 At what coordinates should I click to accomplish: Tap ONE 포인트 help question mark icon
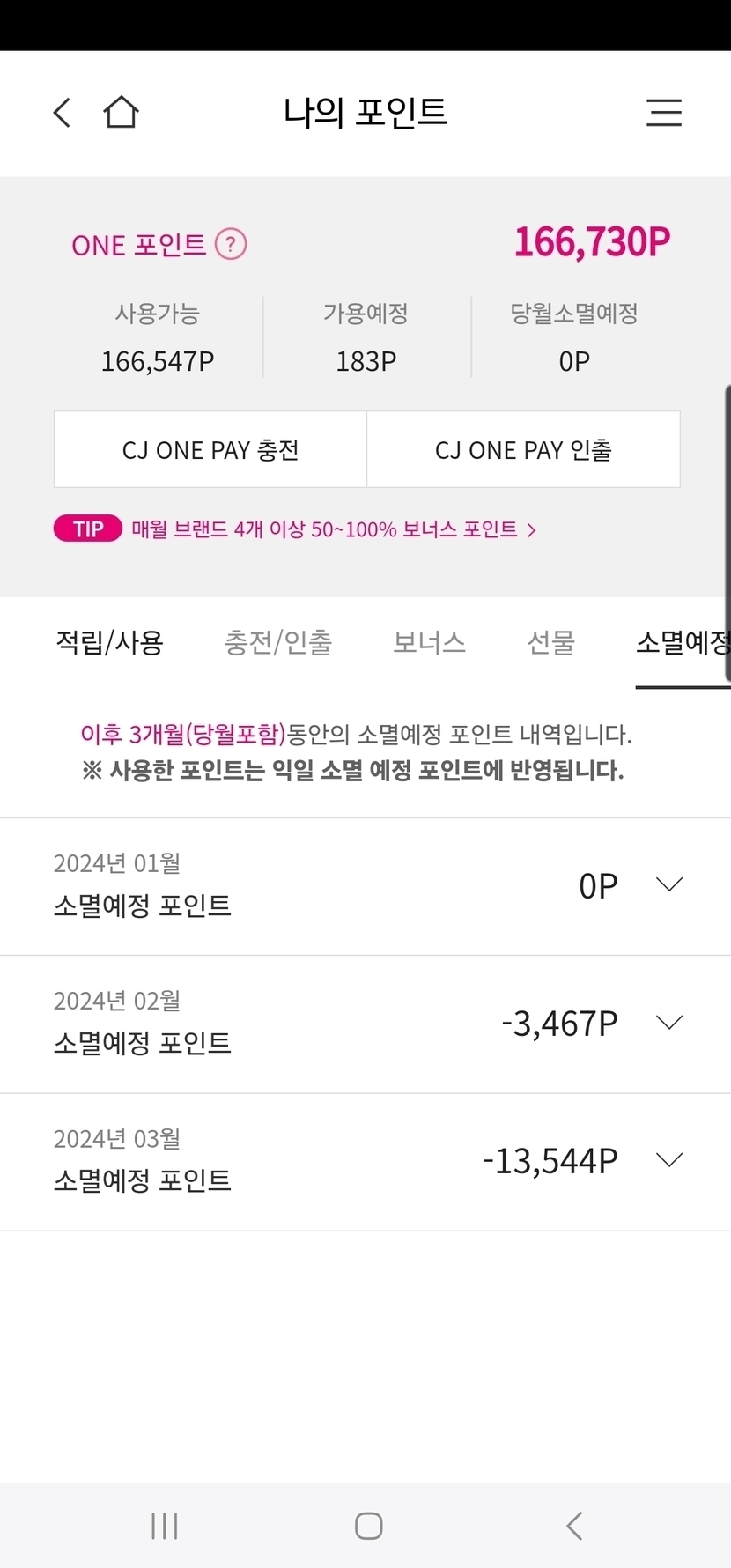click(231, 244)
